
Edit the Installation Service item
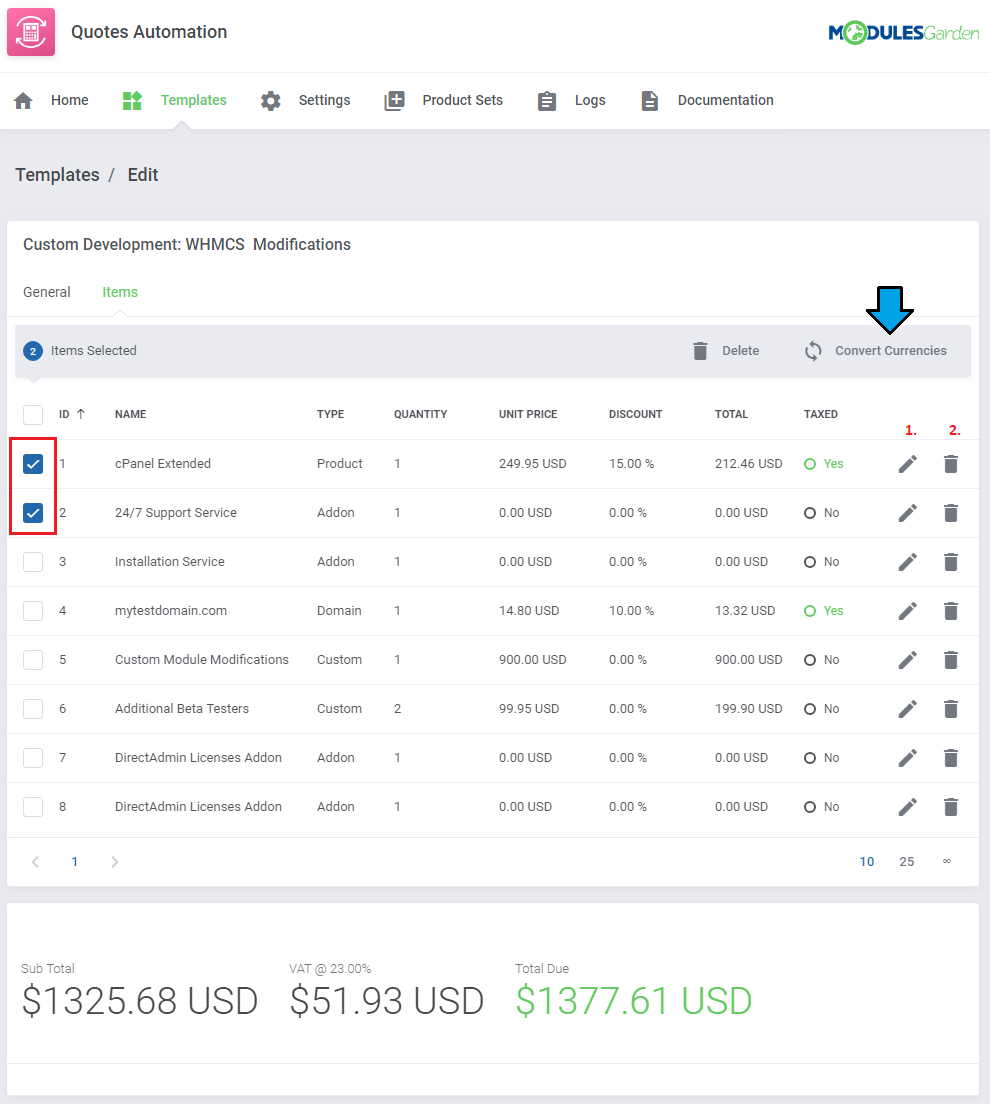[908, 562]
